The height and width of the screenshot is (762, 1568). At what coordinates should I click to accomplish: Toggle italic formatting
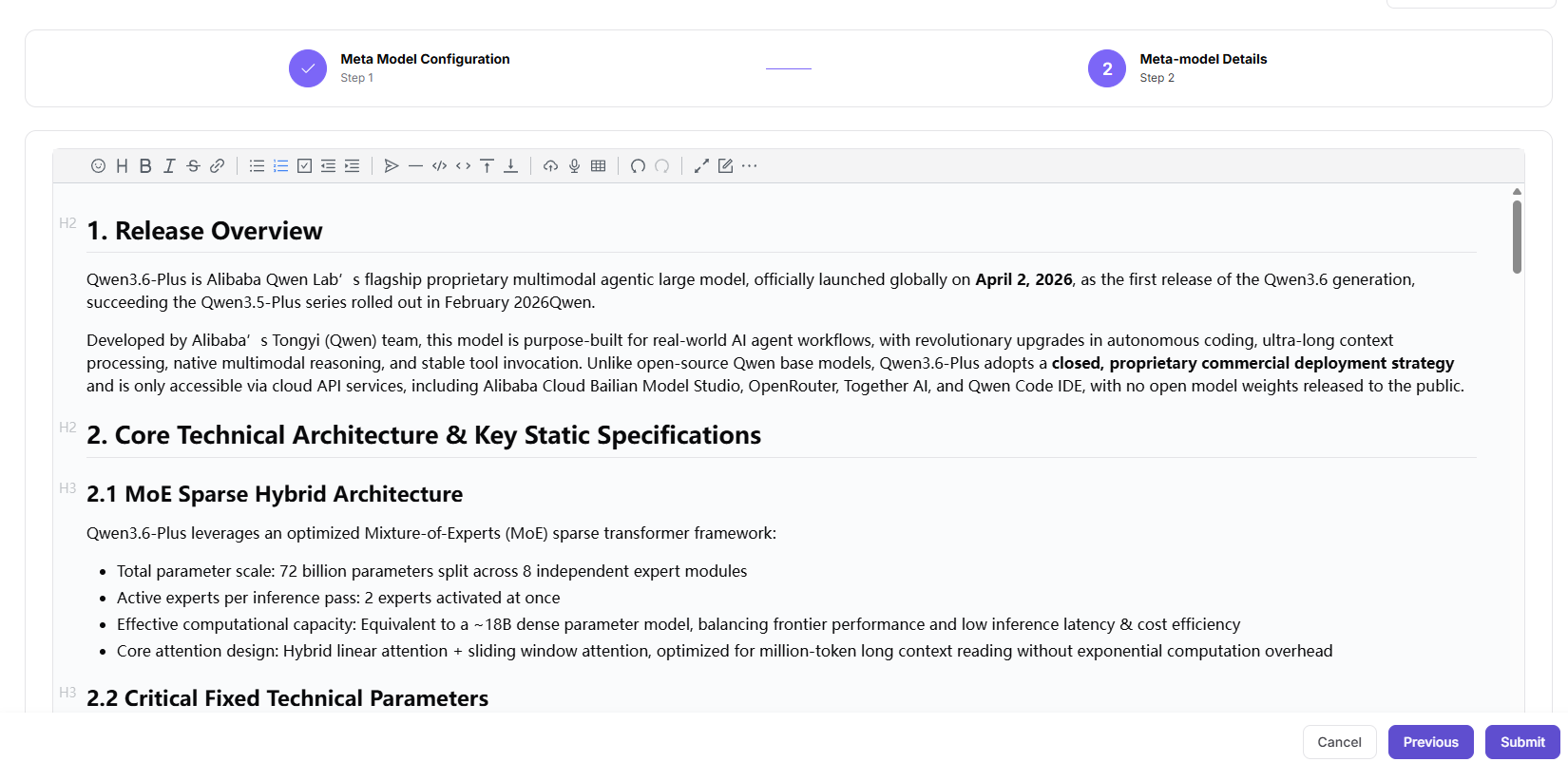coord(169,166)
